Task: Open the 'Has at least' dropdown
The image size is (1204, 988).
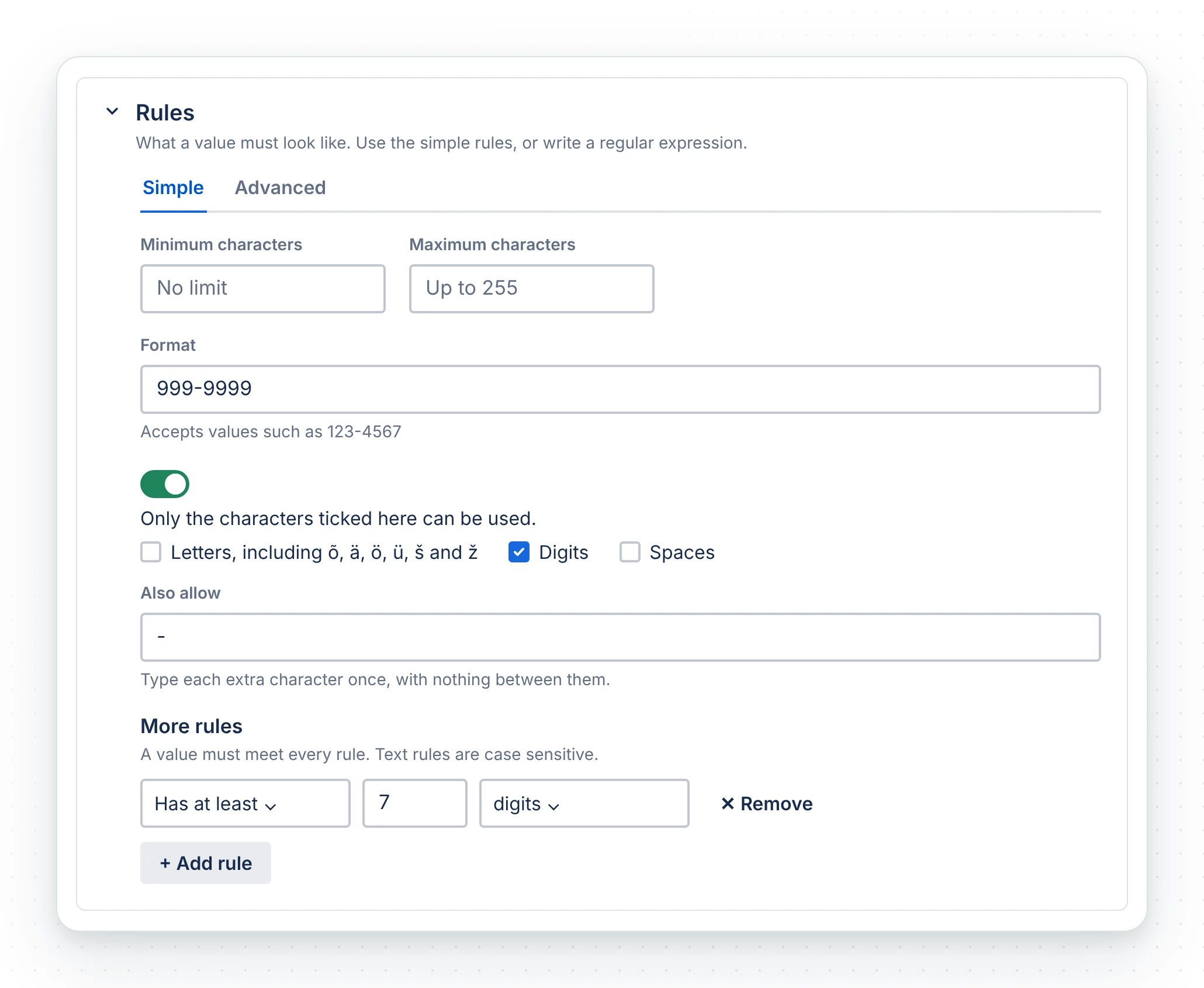Action: tap(245, 803)
